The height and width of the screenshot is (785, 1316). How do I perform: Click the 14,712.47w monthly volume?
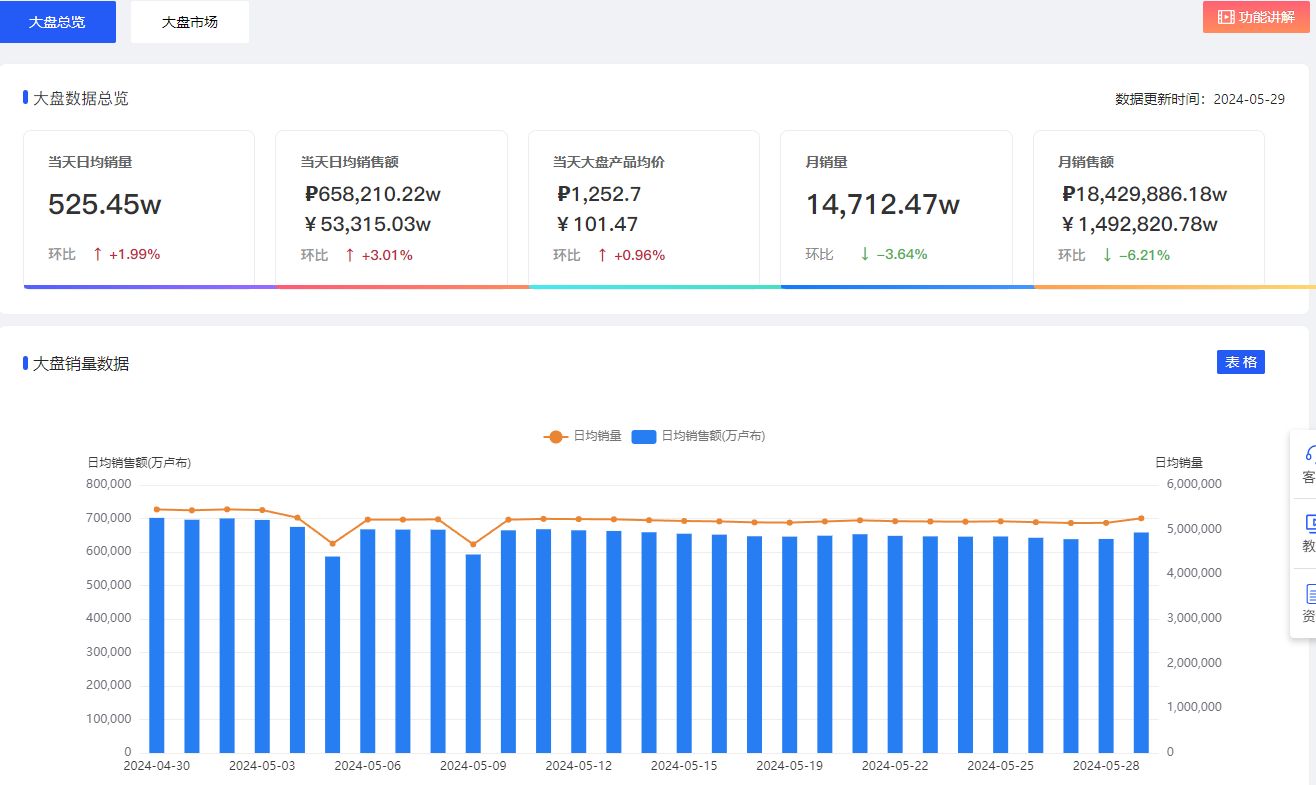[x=883, y=205]
